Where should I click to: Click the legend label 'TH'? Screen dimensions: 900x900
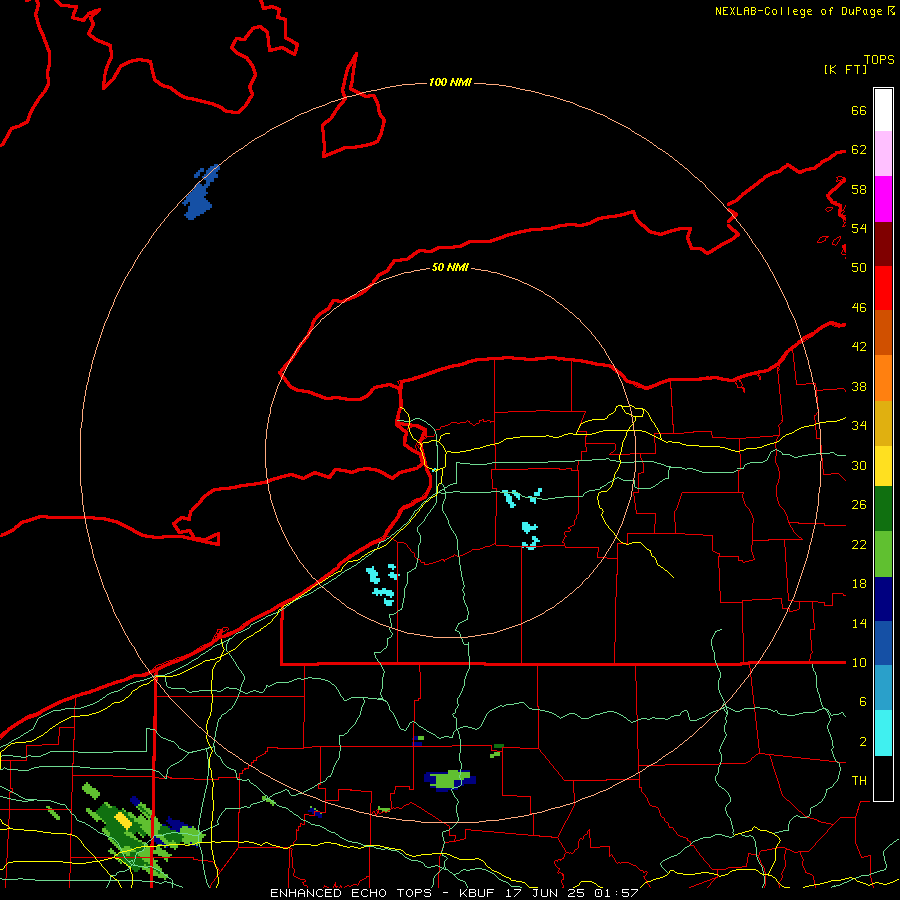coord(859,781)
